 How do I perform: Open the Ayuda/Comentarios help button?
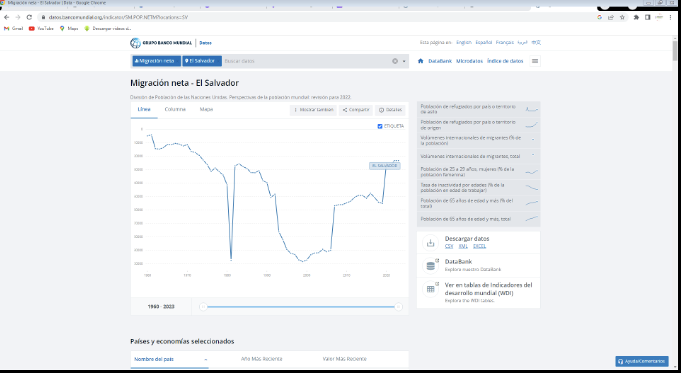(x=642, y=361)
